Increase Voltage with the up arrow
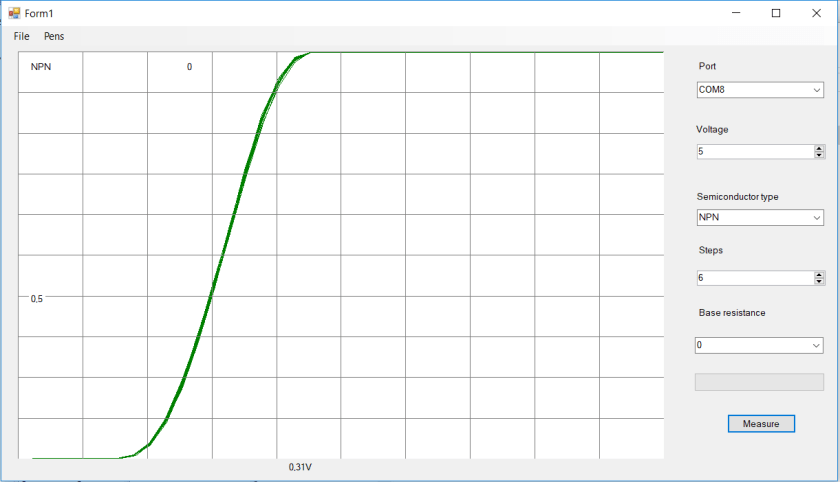The image size is (840, 482). point(819,149)
